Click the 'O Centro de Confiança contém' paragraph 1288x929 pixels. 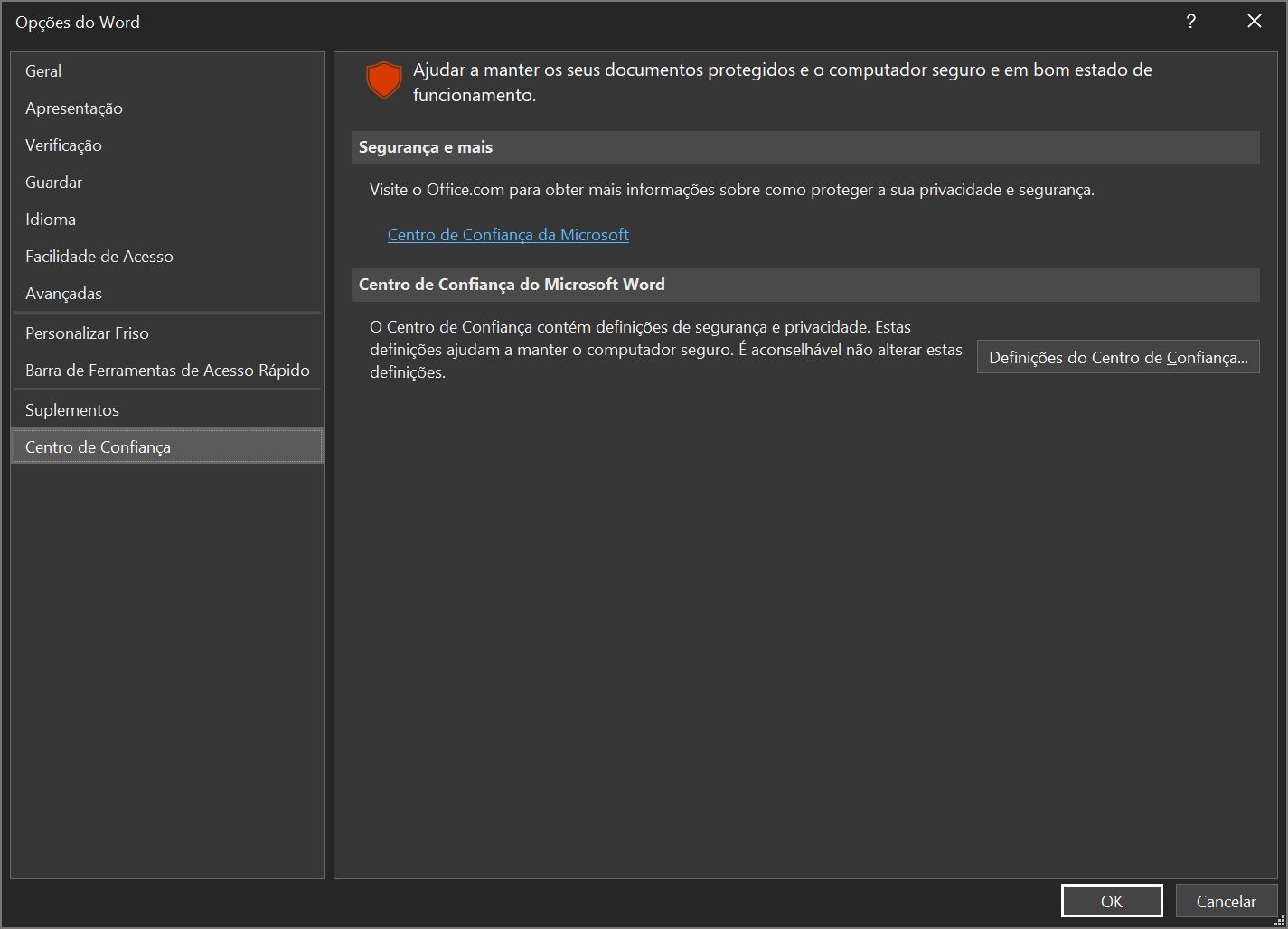click(666, 350)
